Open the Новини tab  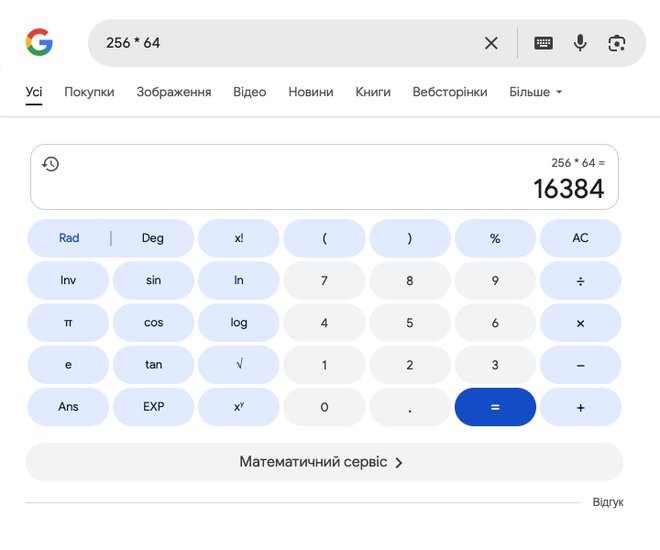pyautogui.click(x=311, y=92)
